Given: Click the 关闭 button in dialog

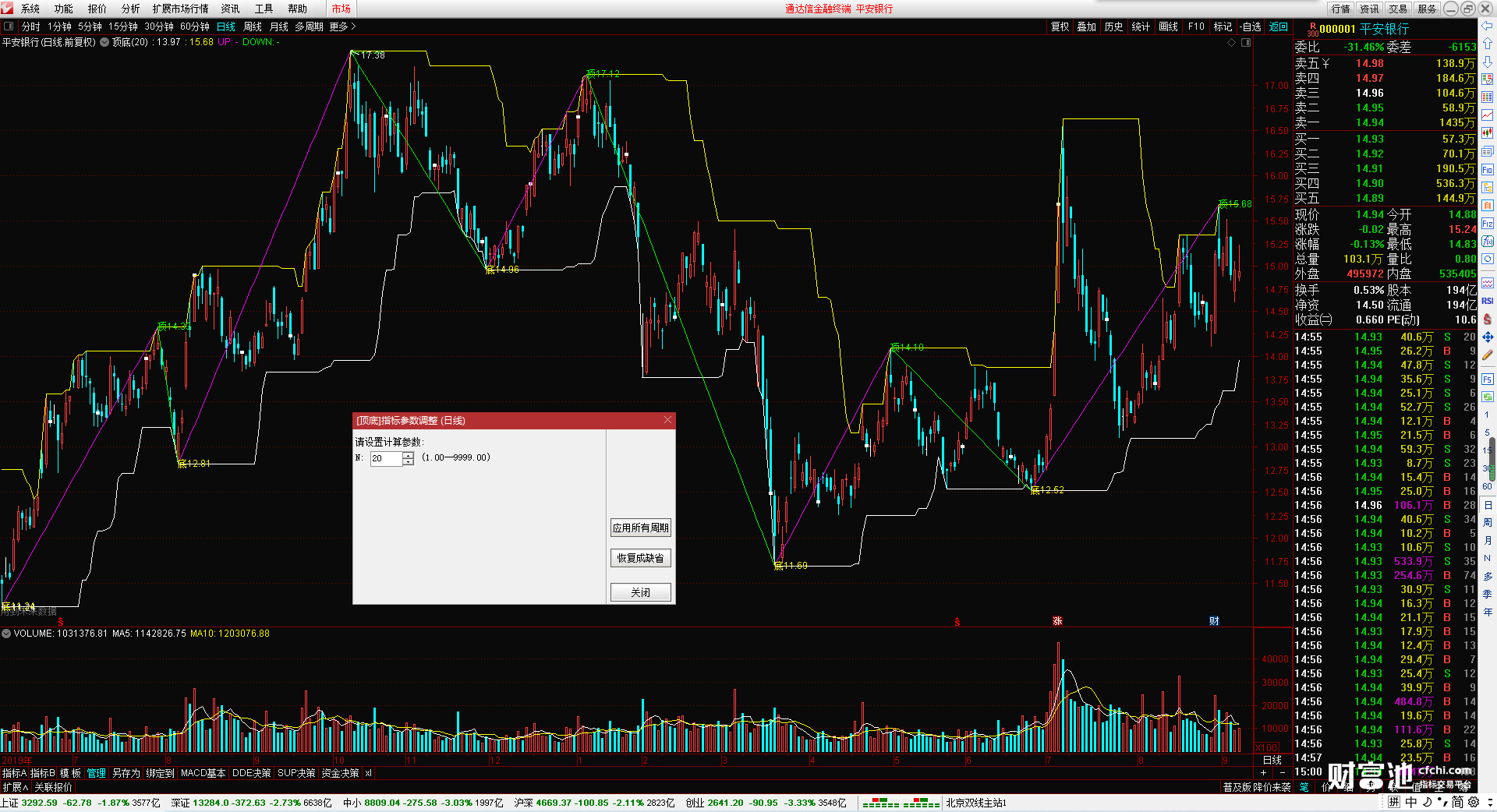Looking at the screenshot, I should click(640, 592).
